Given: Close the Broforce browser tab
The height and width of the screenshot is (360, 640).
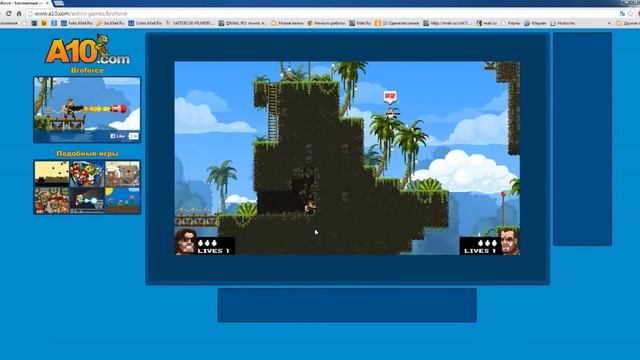Looking at the screenshot, I should click(47, 3).
